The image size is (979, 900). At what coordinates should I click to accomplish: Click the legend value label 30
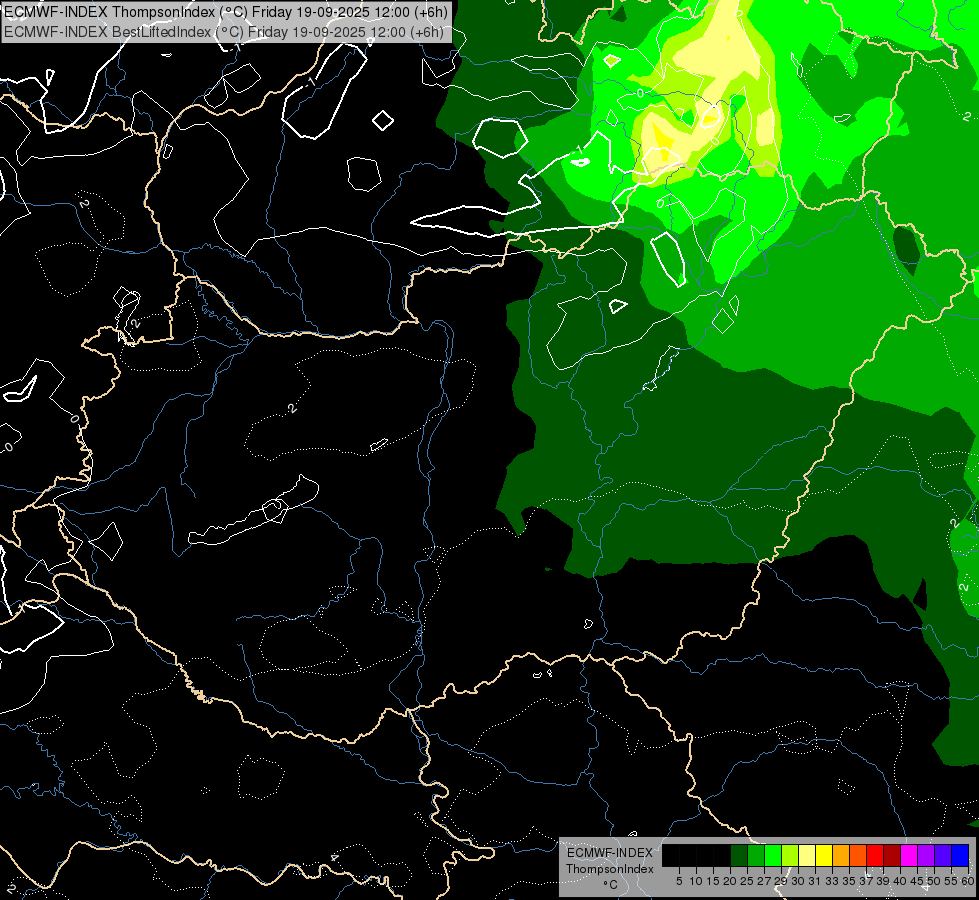point(798,881)
